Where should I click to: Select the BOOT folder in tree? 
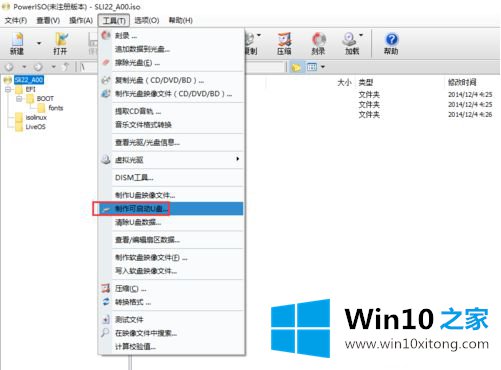(x=45, y=99)
